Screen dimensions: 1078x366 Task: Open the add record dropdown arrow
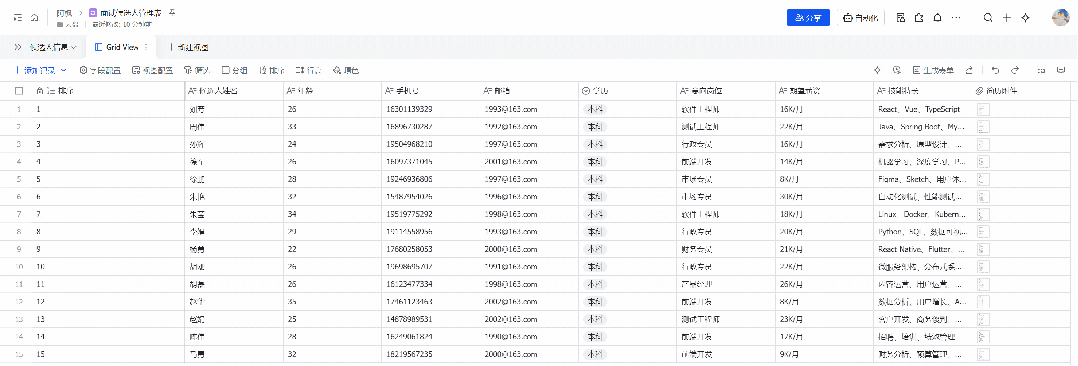[x=64, y=70]
